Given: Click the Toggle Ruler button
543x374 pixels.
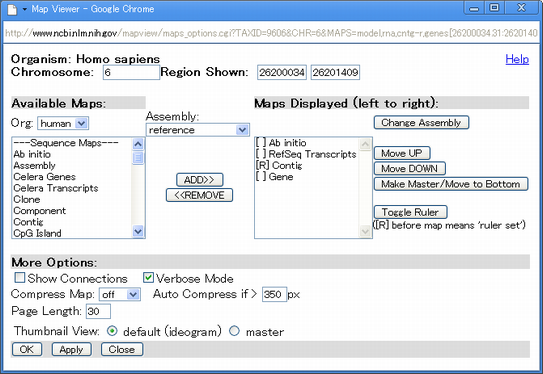Looking at the screenshot, I should tap(410, 212).
